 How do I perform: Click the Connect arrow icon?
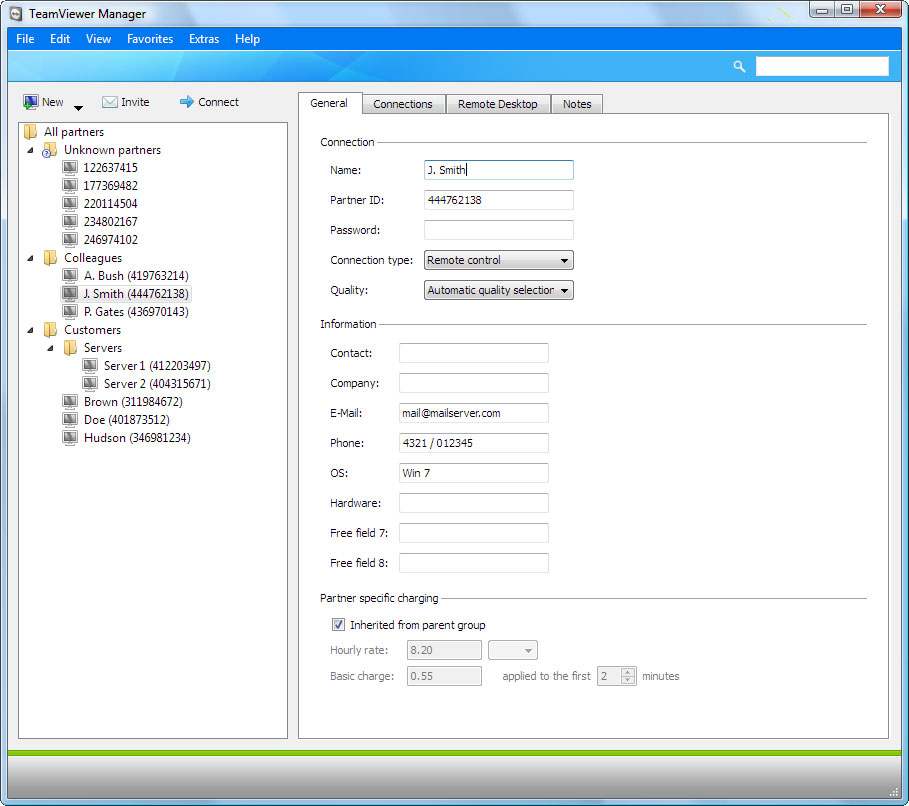click(187, 102)
